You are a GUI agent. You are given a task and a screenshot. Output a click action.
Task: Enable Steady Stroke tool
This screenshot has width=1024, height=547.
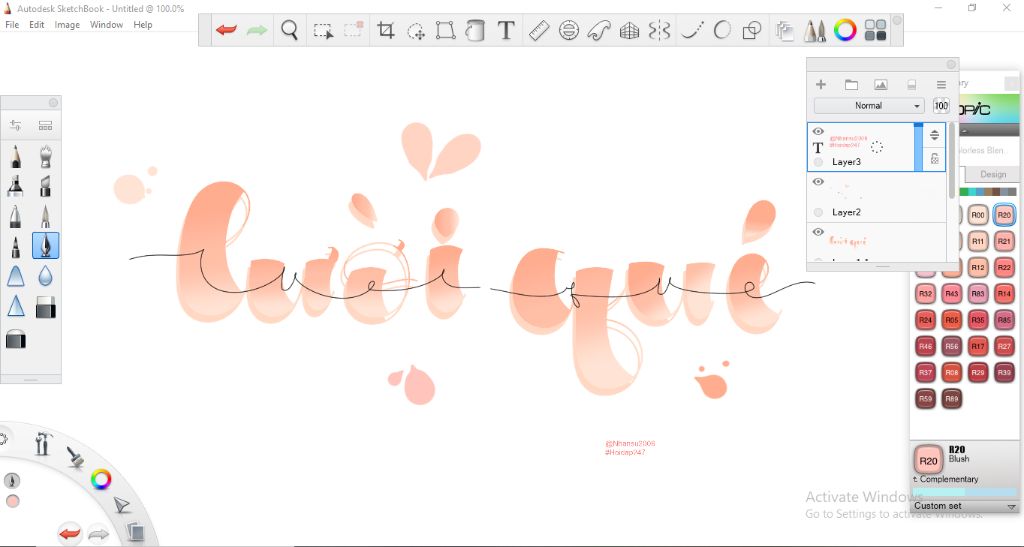tap(692, 30)
